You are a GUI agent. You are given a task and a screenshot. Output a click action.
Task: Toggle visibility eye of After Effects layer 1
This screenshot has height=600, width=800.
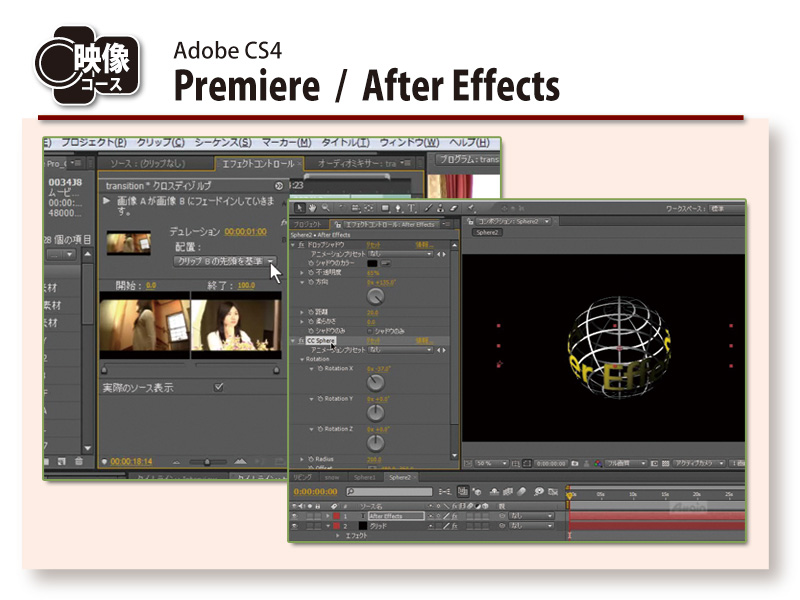(x=294, y=516)
